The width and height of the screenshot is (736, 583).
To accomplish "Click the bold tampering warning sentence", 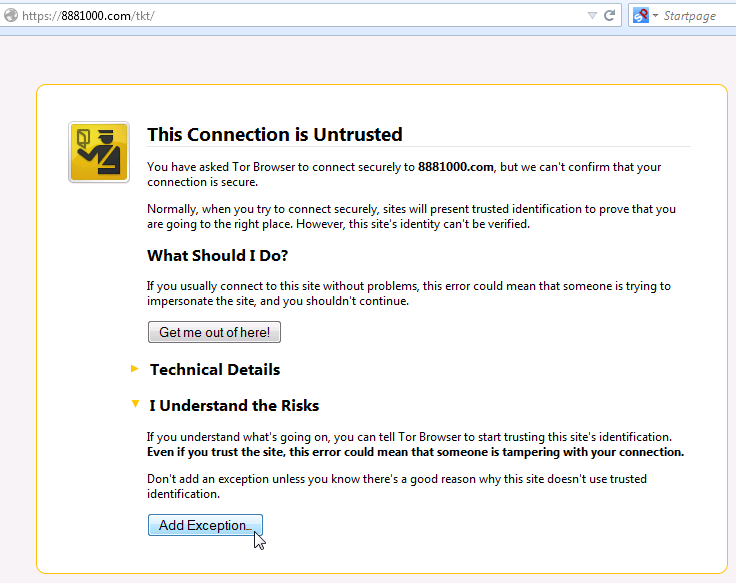I will pos(415,452).
